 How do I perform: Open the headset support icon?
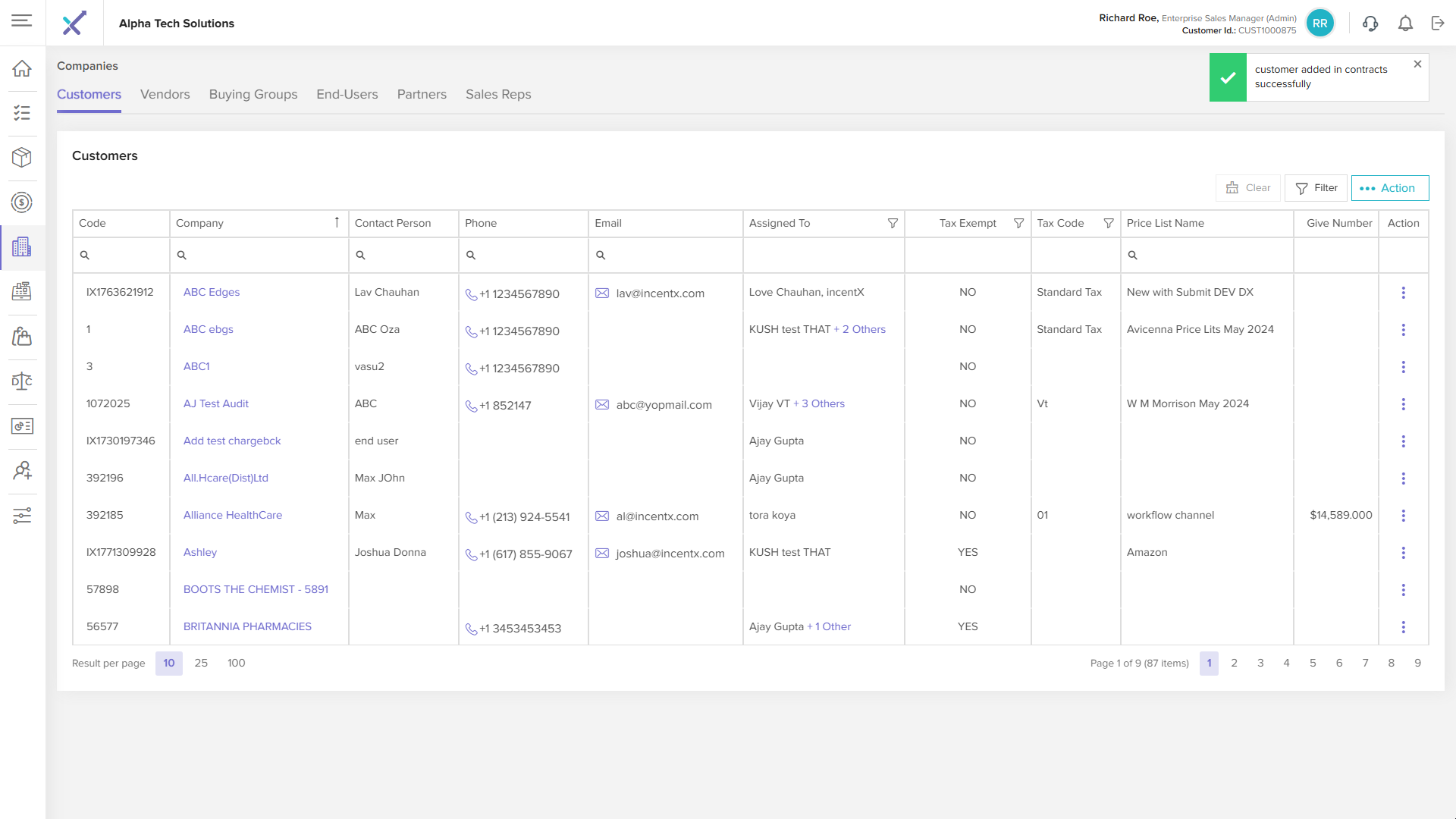1370,24
